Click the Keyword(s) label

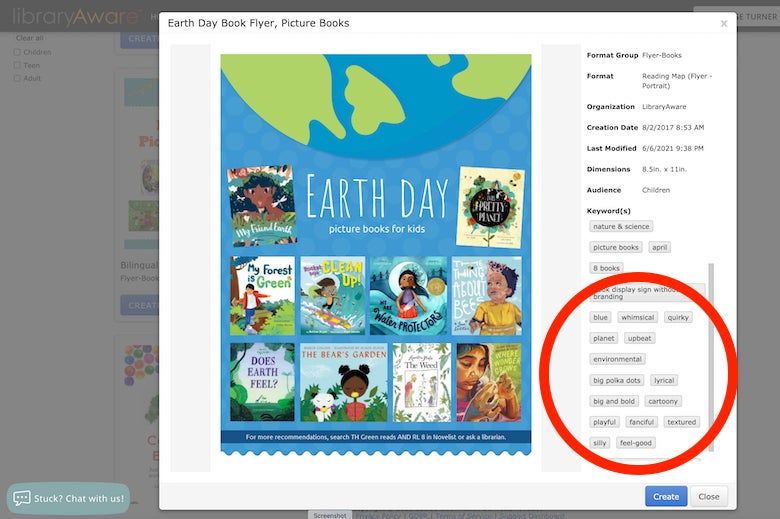[608, 211]
